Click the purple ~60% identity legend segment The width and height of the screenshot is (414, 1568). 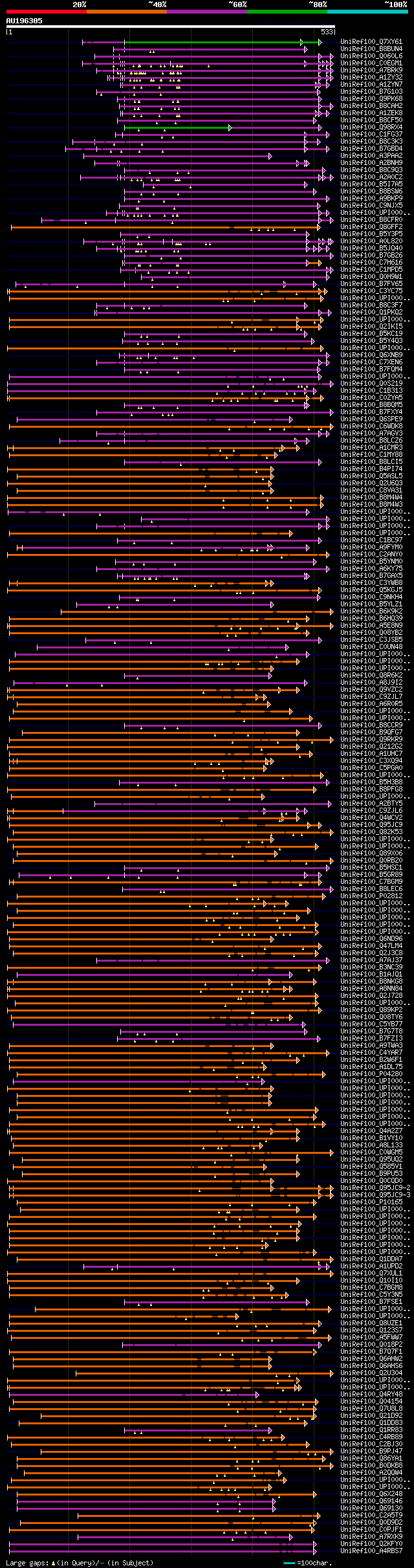click(207, 11)
